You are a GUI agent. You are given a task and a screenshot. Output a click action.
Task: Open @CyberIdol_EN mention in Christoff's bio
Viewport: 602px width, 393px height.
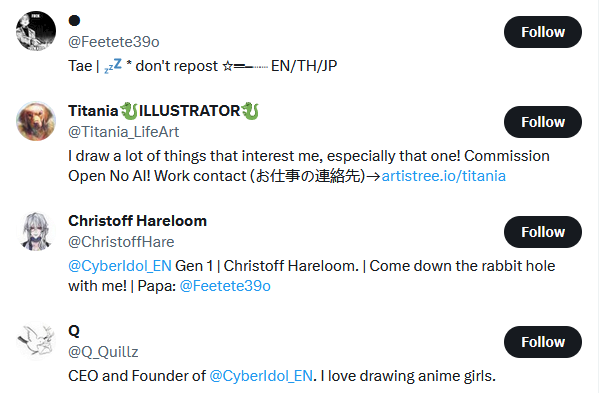click(x=120, y=266)
